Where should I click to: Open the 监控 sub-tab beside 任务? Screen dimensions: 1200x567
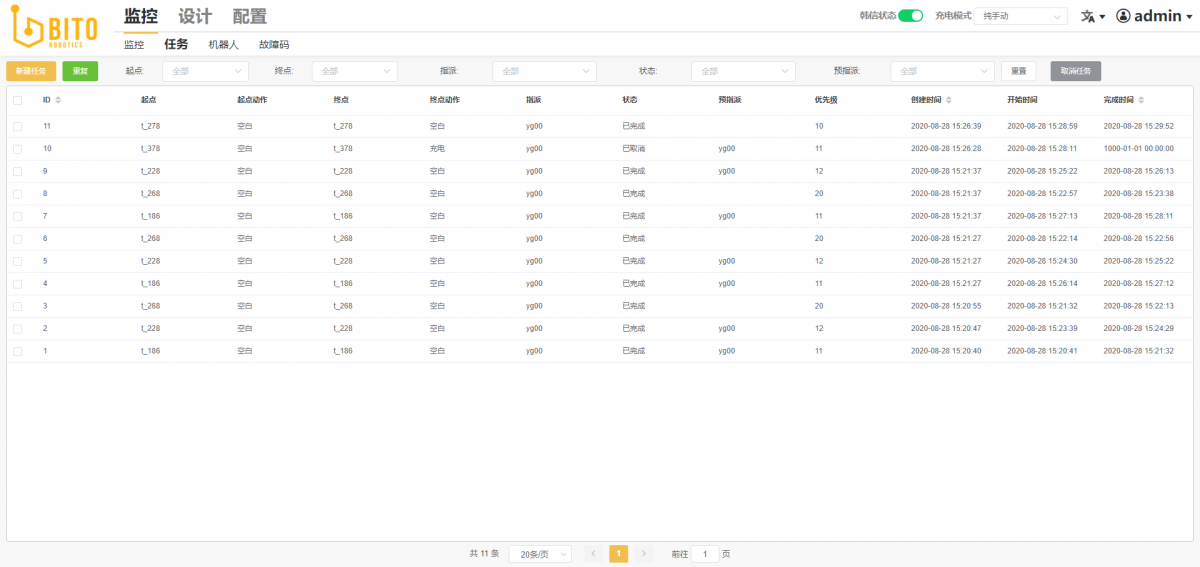[x=134, y=44]
